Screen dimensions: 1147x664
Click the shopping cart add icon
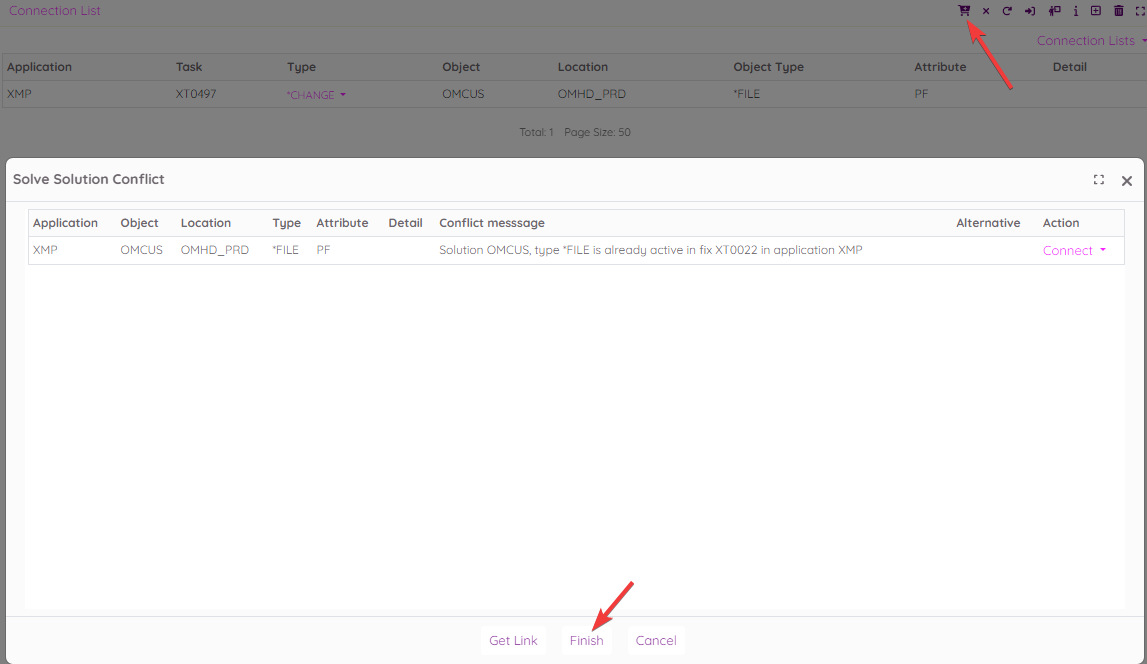click(964, 11)
